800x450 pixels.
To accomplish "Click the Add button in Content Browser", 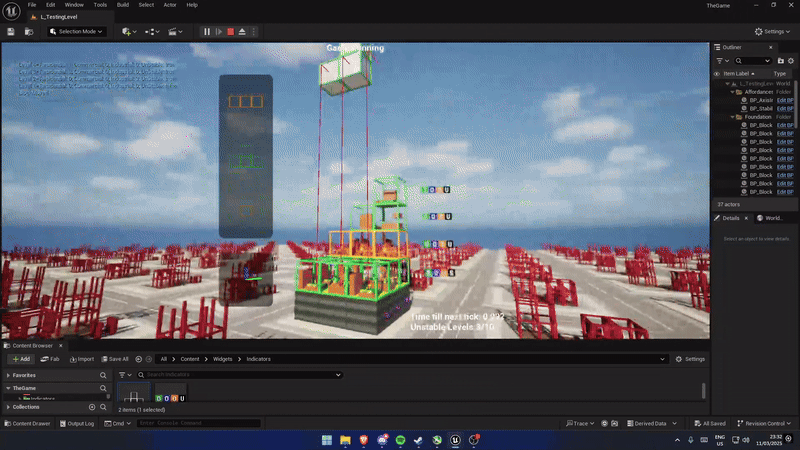I will point(20,359).
